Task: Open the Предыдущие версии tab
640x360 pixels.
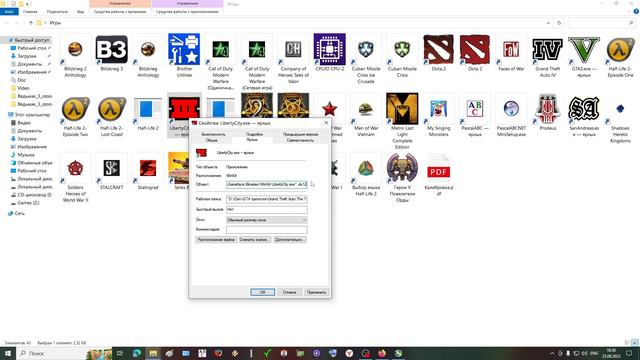Action: (x=300, y=134)
